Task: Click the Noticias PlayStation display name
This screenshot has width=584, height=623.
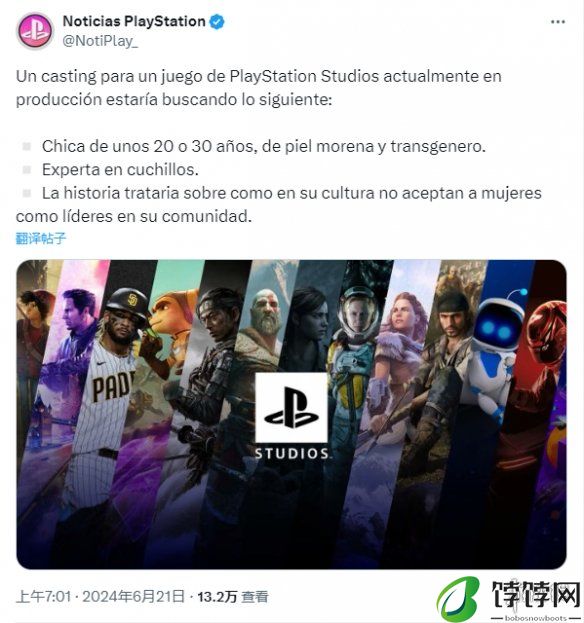Action: point(134,21)
